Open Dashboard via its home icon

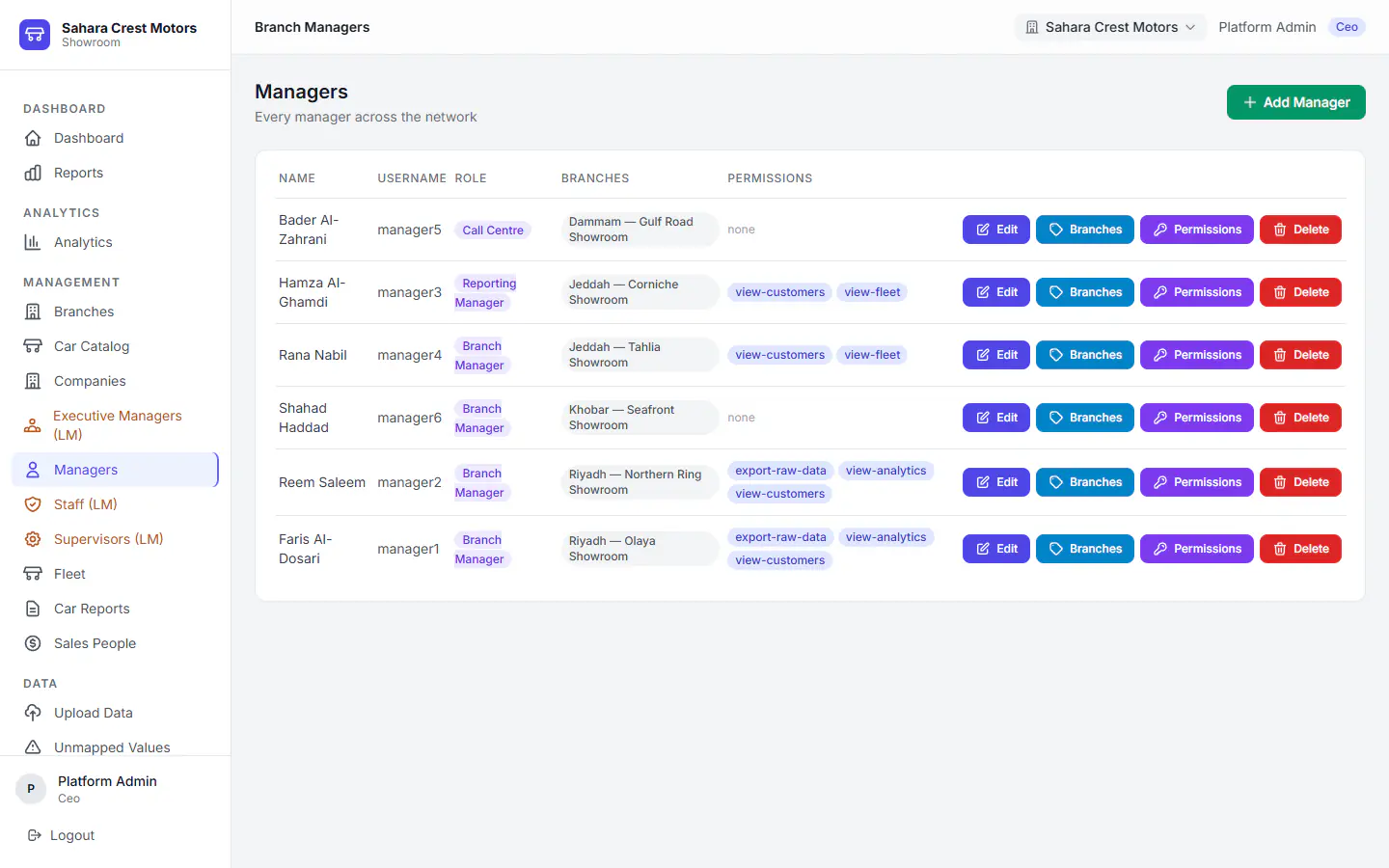tap(33, 138)
